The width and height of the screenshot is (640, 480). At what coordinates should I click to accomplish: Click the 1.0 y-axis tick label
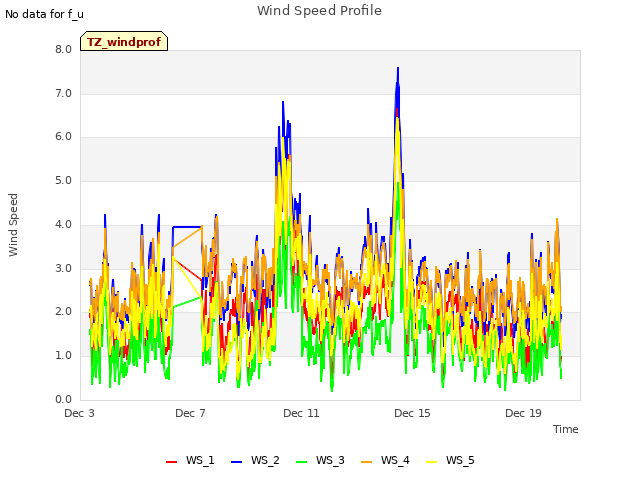pyautogui.click(x=63, y=356)
